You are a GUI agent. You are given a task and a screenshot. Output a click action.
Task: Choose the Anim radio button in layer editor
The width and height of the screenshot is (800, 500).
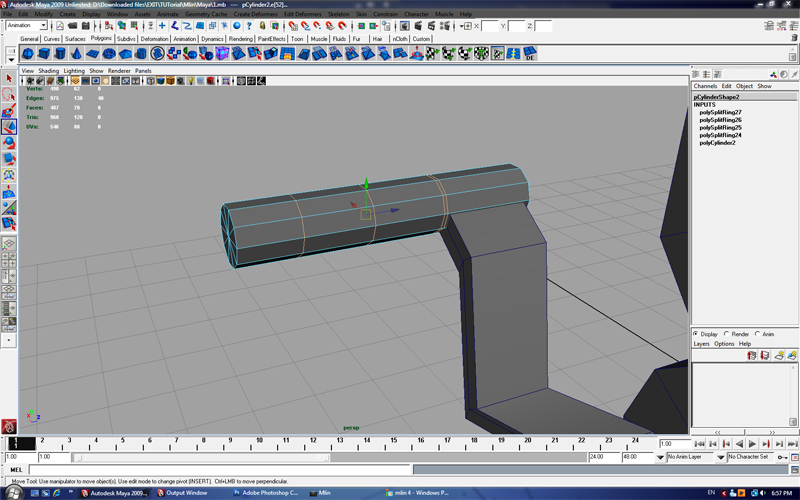(758, 334)
